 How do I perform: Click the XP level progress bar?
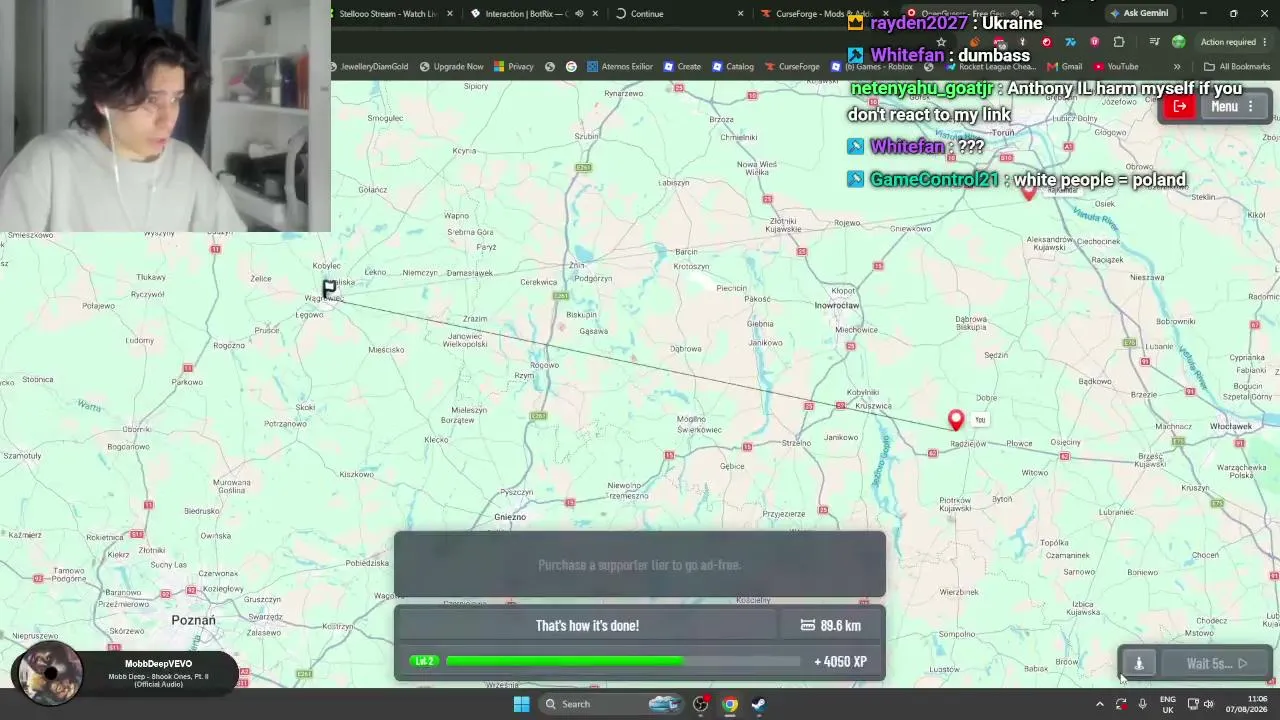pos(623,661)
